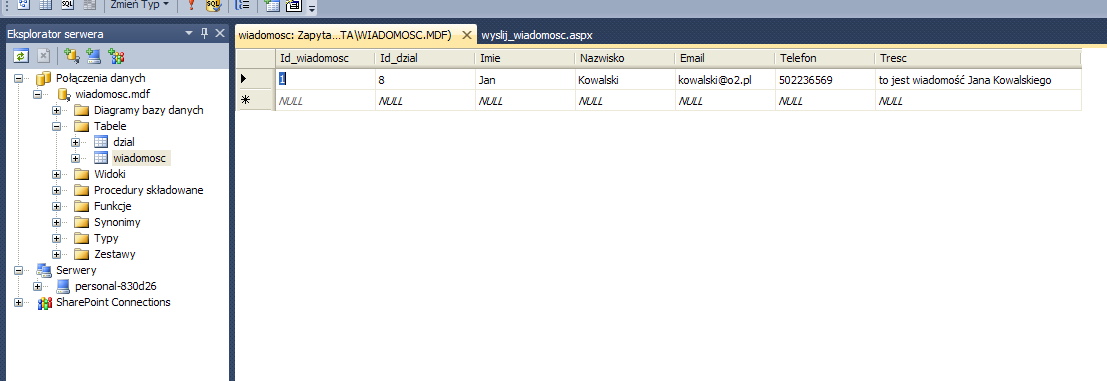The height and width of the screenshot is (381, 1107).
Task: Expand the Zestawy folder
Action: (x=56, y=254)
